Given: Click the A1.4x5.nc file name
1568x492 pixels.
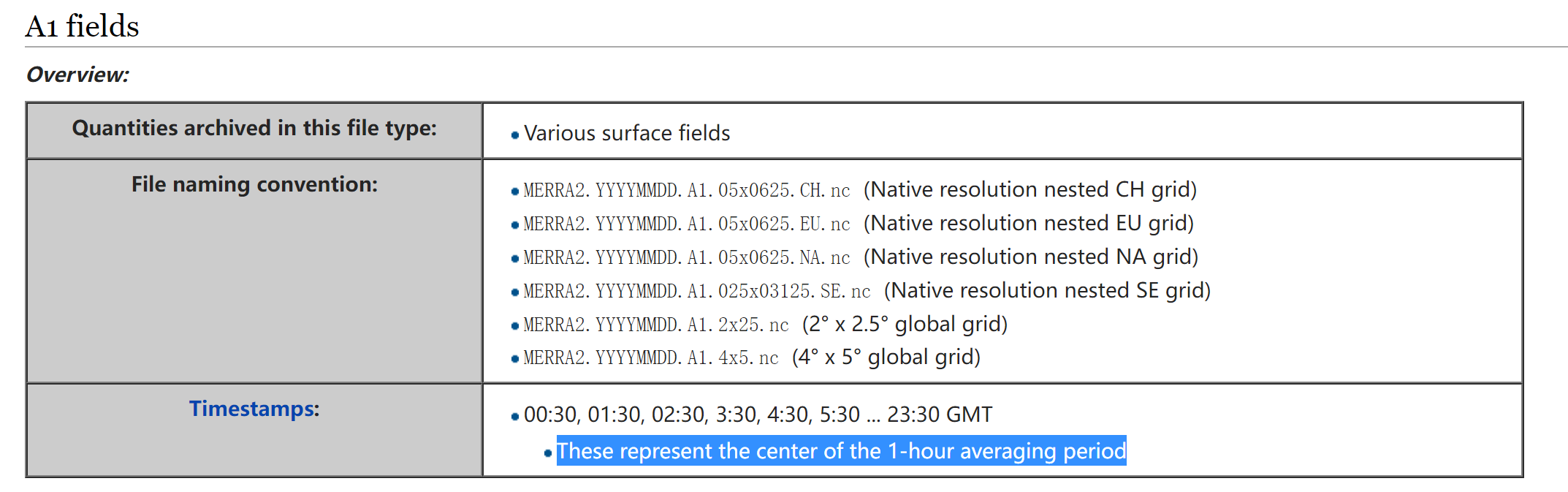Looking at the screenshot, I should (x=650, y=358).
